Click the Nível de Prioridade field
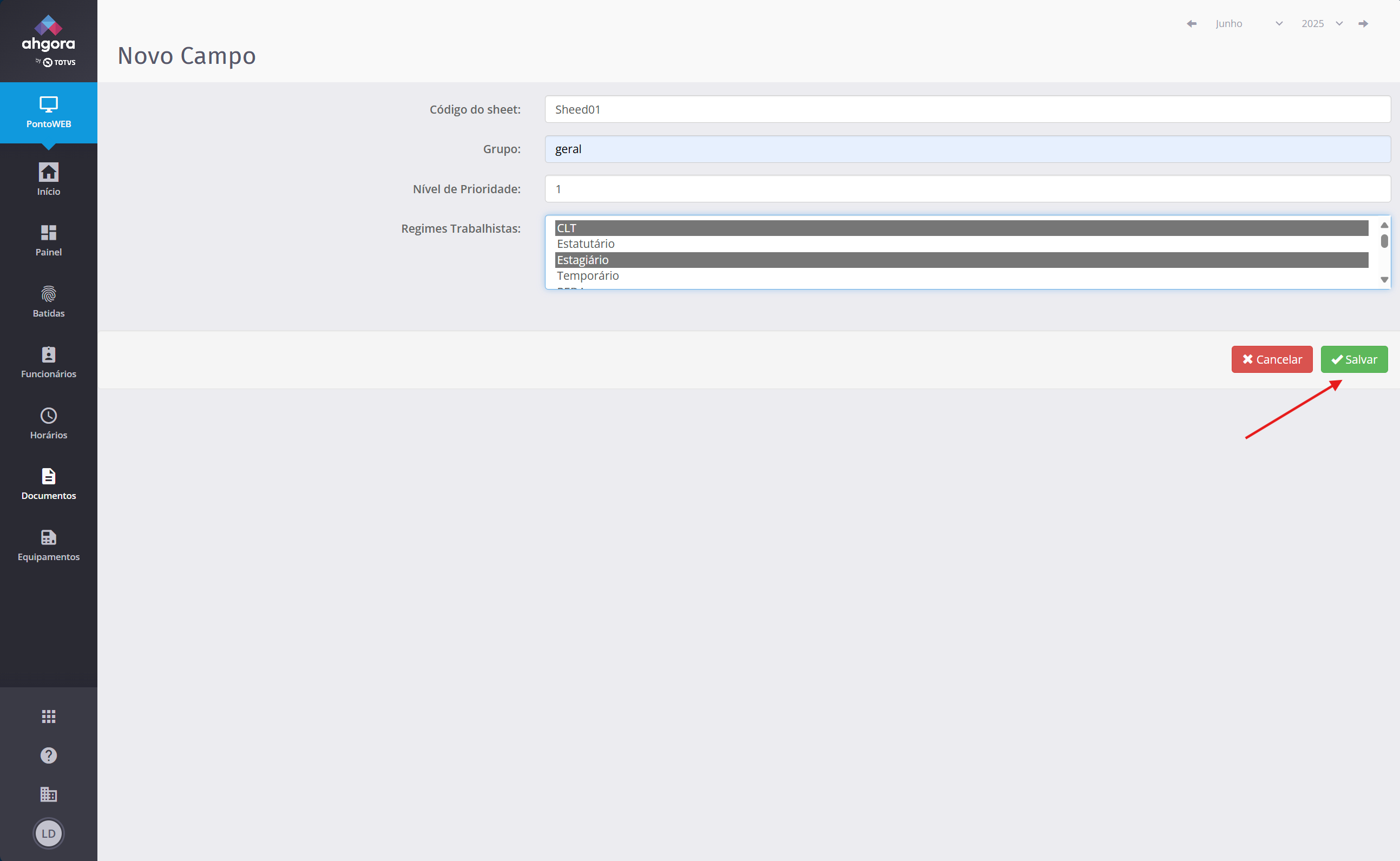The height and width of the screenshot is (861, 1400). (967, 189)
